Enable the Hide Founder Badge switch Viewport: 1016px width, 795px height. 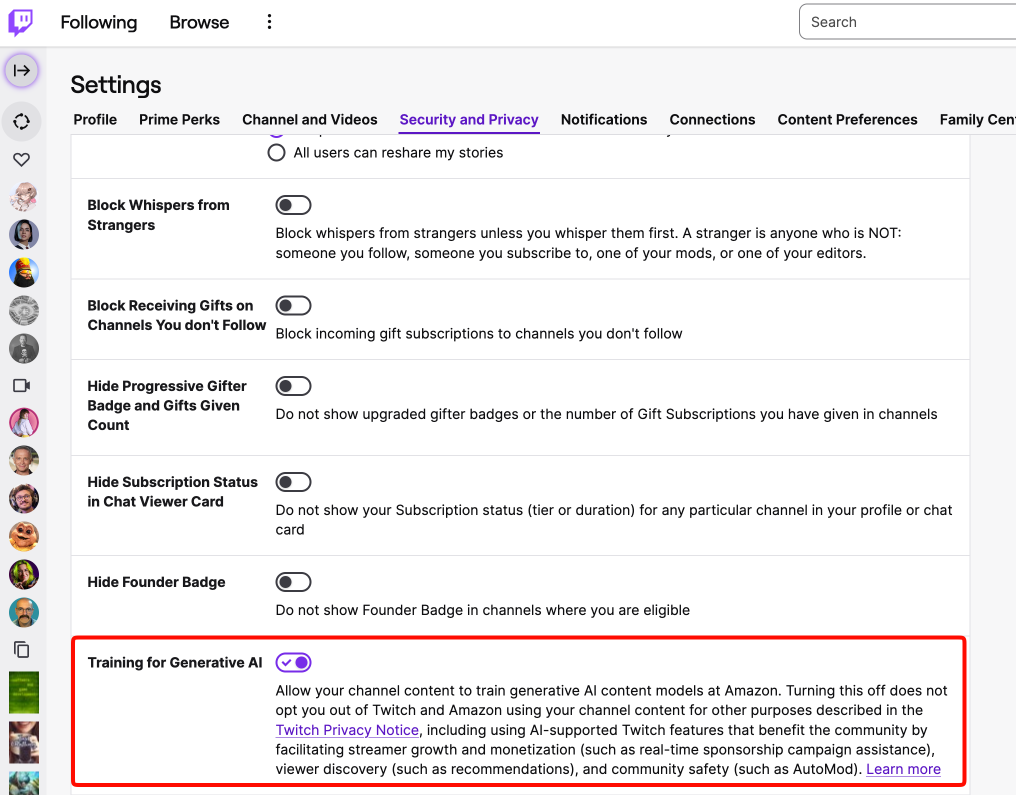[294, 582]
